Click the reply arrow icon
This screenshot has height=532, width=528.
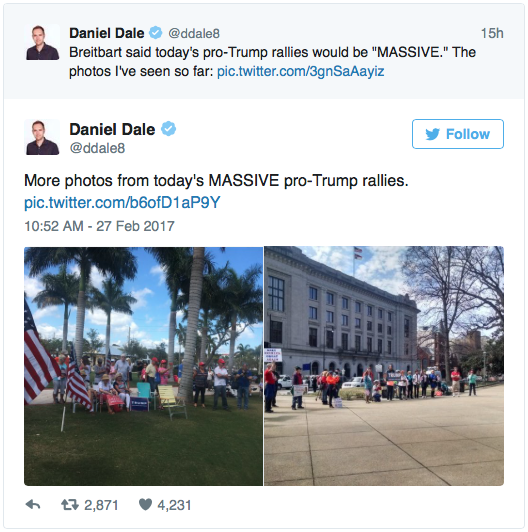[x=33, y=505]
